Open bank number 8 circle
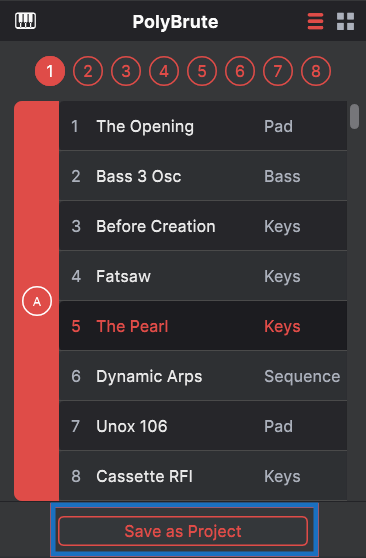The width and height of the screenshot is (366, 558). [316, 71]
